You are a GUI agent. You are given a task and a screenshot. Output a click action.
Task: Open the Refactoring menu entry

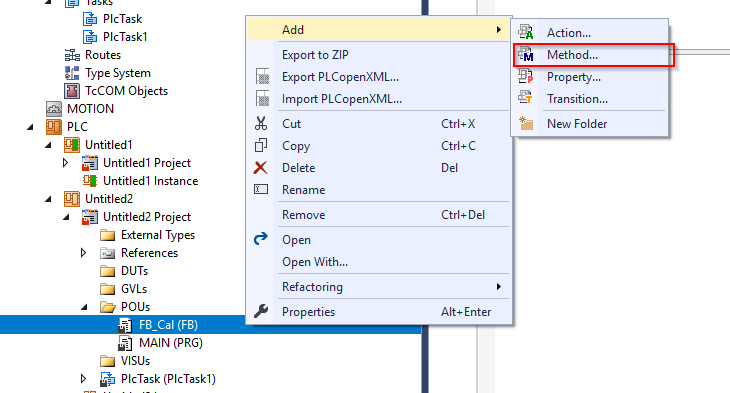point(379,287)
